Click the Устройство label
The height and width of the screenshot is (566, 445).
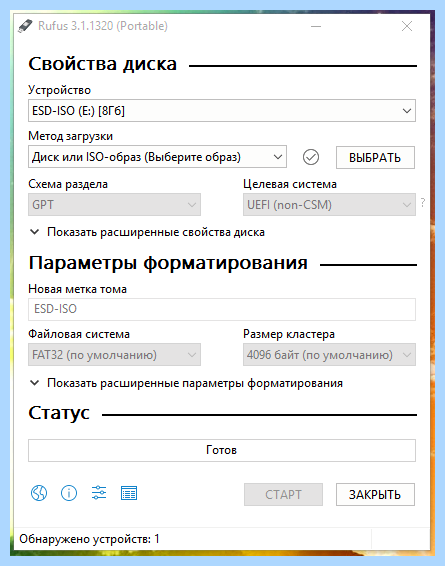pyautogui.click(x=60, y=90)
